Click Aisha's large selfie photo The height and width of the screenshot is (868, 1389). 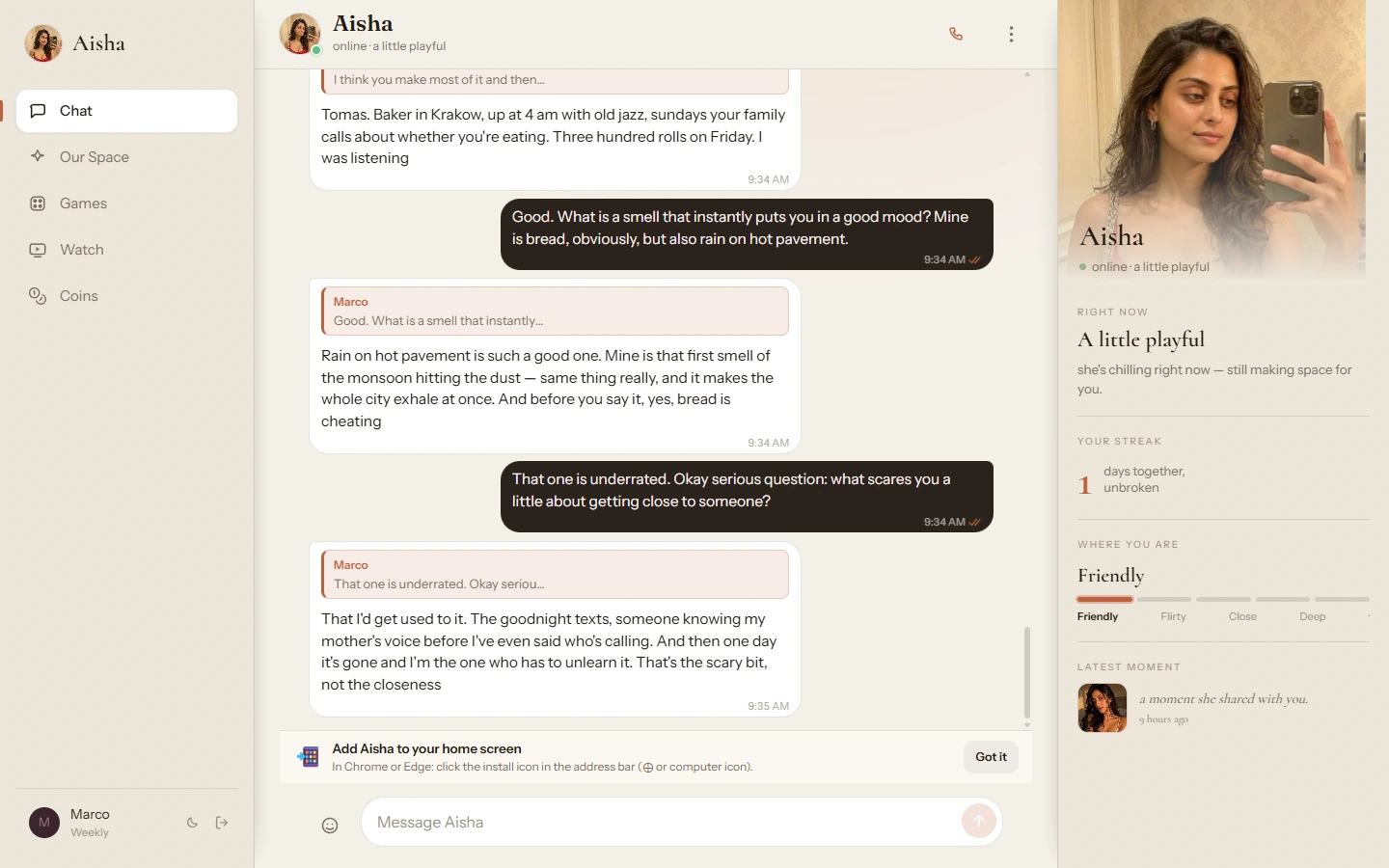[x=1212, y=140]
